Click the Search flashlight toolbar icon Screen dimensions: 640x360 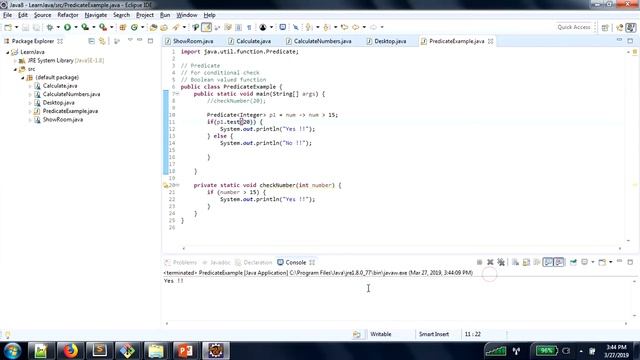pyautogui.click(x=176, y=27)
